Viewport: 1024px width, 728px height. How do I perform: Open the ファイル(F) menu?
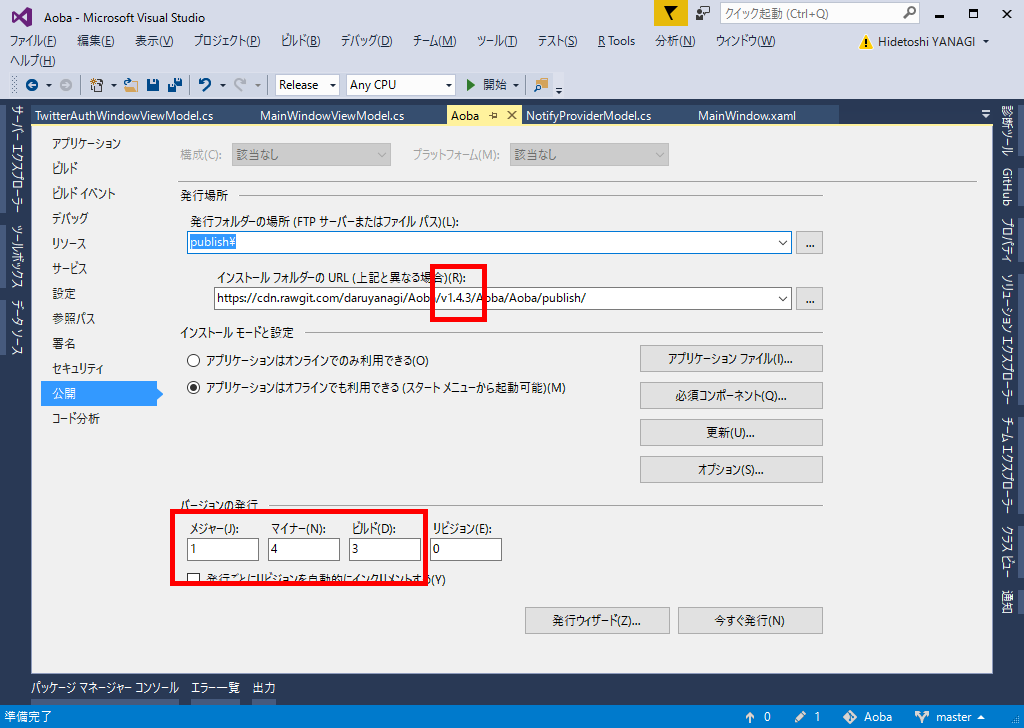coord(33,41)
